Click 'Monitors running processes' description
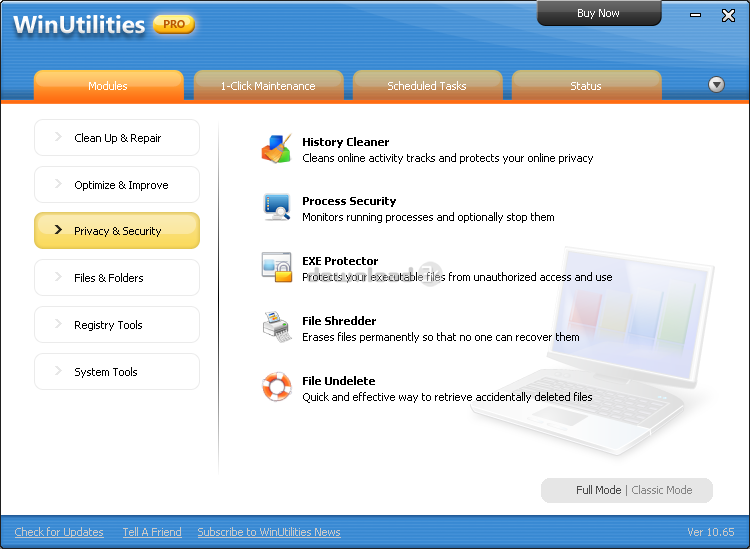 (428, 217)
